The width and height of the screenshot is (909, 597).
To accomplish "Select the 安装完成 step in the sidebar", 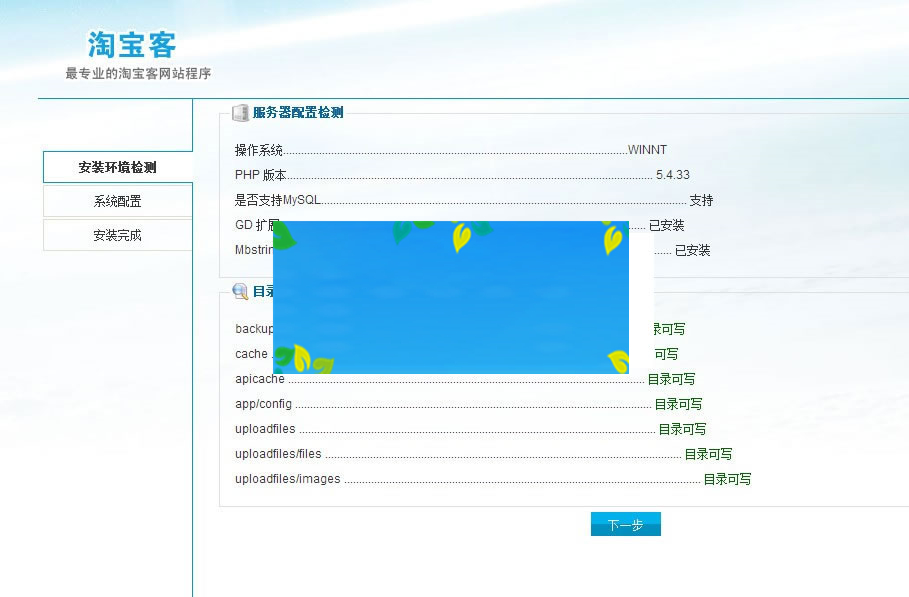I will (117, 234).
